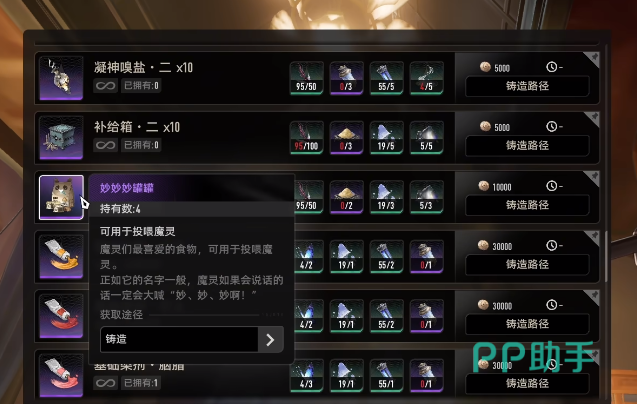Screen dimensions: 637x404
Task: Toggle the pin on the 凝神嗅盐·二 recipe
Action: [592, 59]
